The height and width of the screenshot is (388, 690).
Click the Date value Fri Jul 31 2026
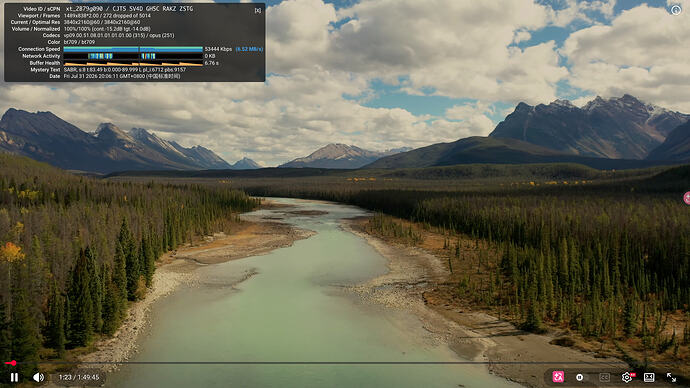122,76
